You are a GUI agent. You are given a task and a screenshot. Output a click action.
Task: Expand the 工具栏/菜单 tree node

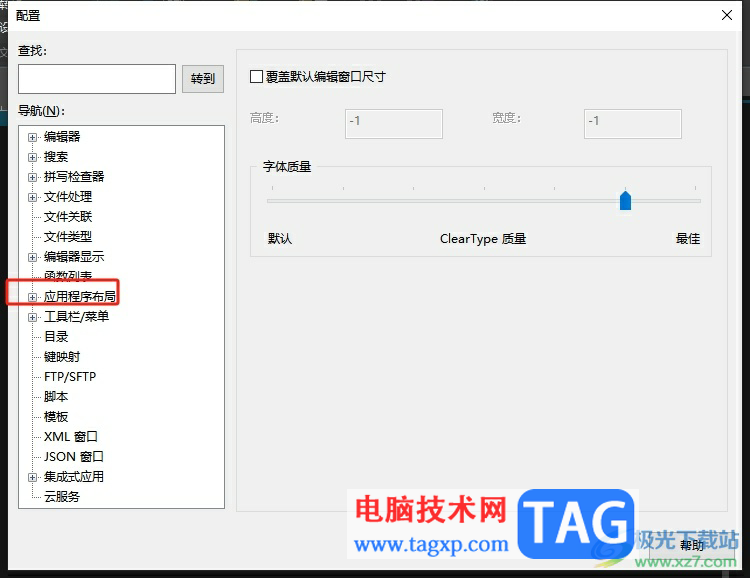(33, 317)
